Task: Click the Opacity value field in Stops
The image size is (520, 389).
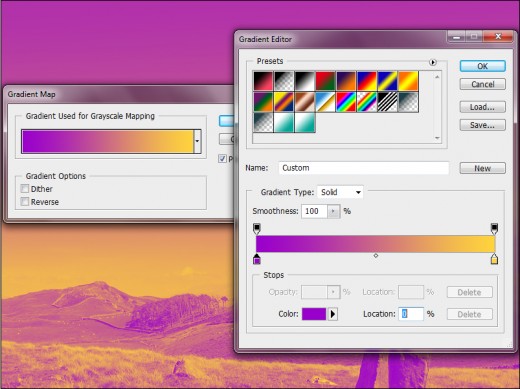Action: tap(314, 292)
